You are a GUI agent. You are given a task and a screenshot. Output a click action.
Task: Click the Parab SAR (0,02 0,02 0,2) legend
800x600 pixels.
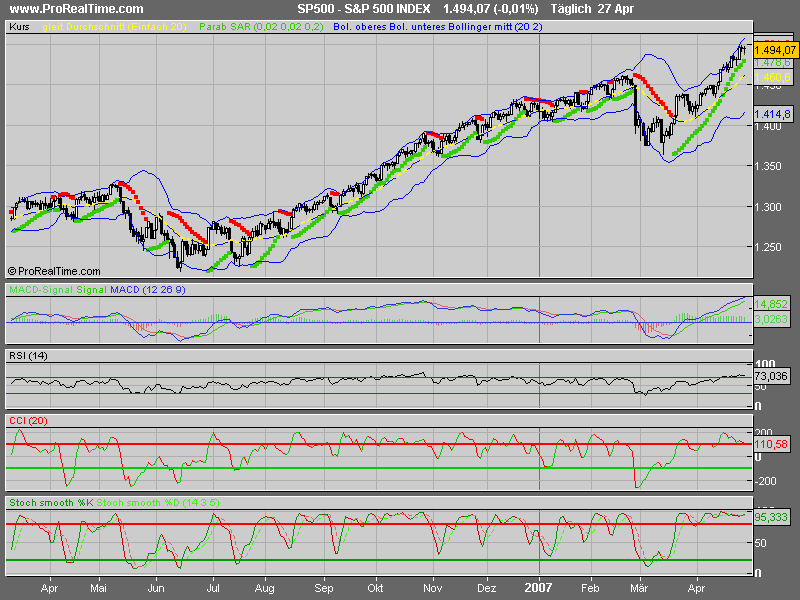pyautogui.click(x=261, y=27)
